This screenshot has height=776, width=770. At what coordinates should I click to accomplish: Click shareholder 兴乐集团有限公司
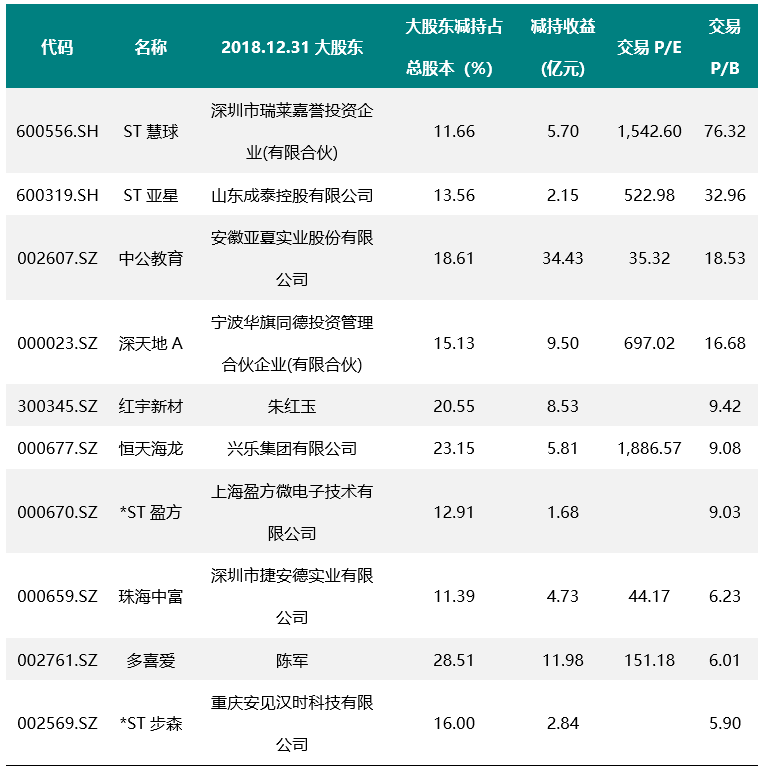click(292, 448)
